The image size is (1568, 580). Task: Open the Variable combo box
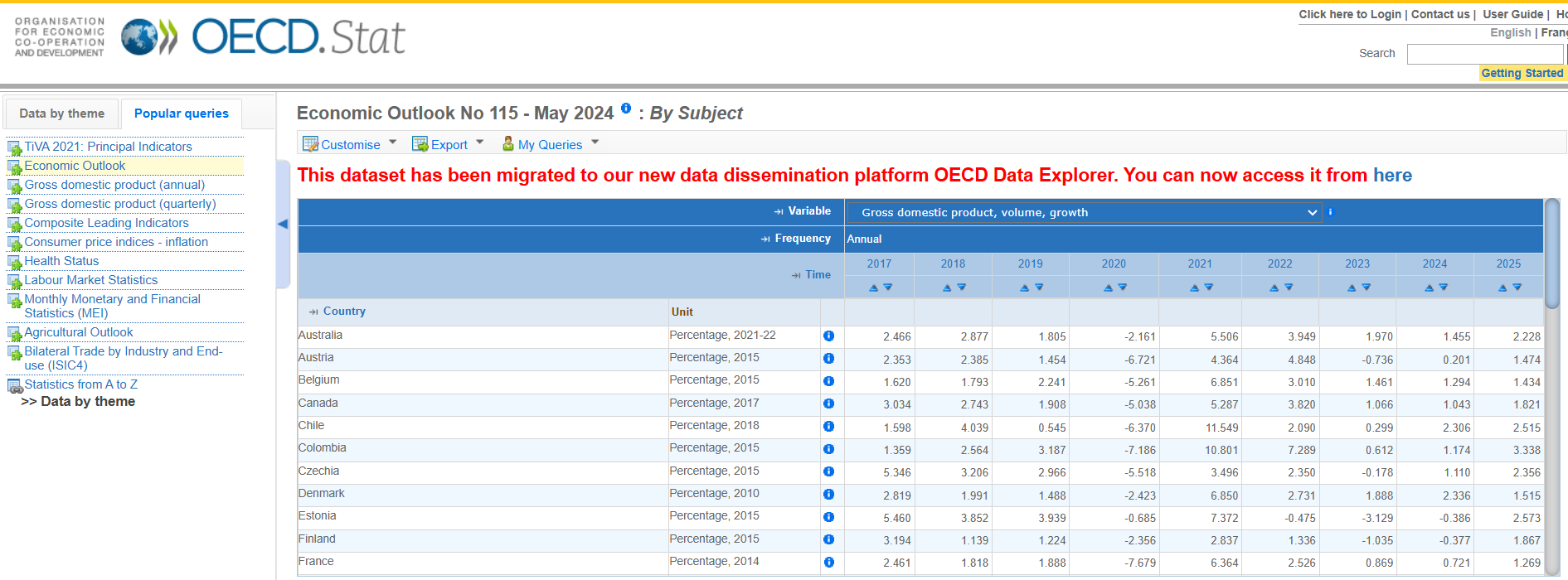[x=1085, y=212]
